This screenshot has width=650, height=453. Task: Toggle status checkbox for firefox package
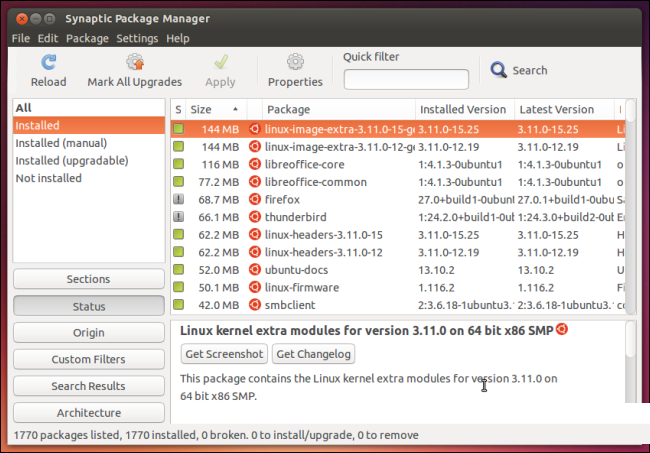tap(178, 200)
